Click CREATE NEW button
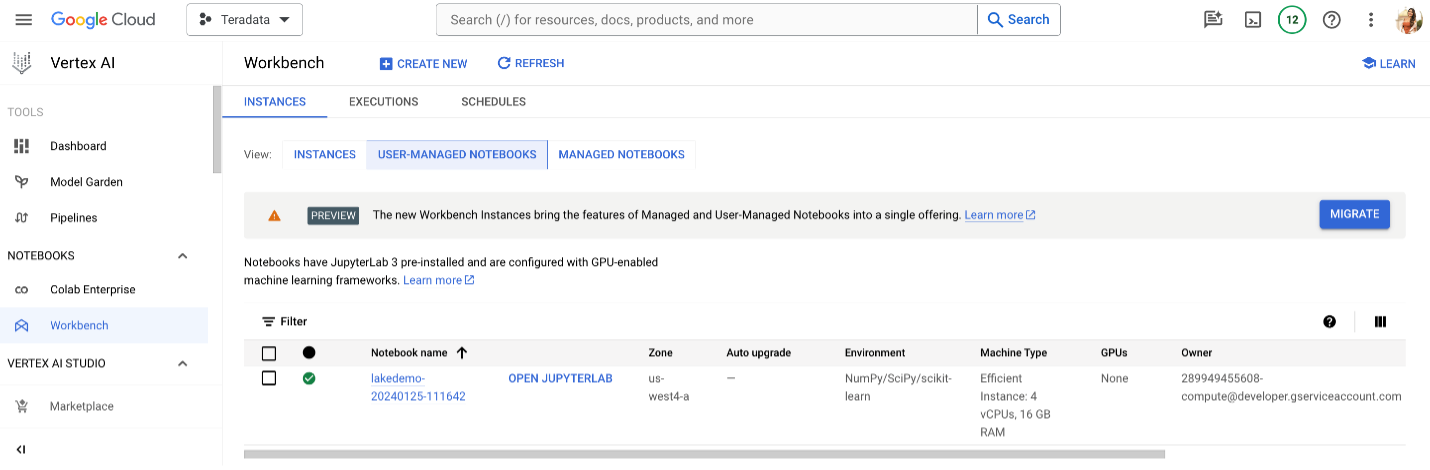This screenshot has width=1430, height=470. [x=424, y=63]
